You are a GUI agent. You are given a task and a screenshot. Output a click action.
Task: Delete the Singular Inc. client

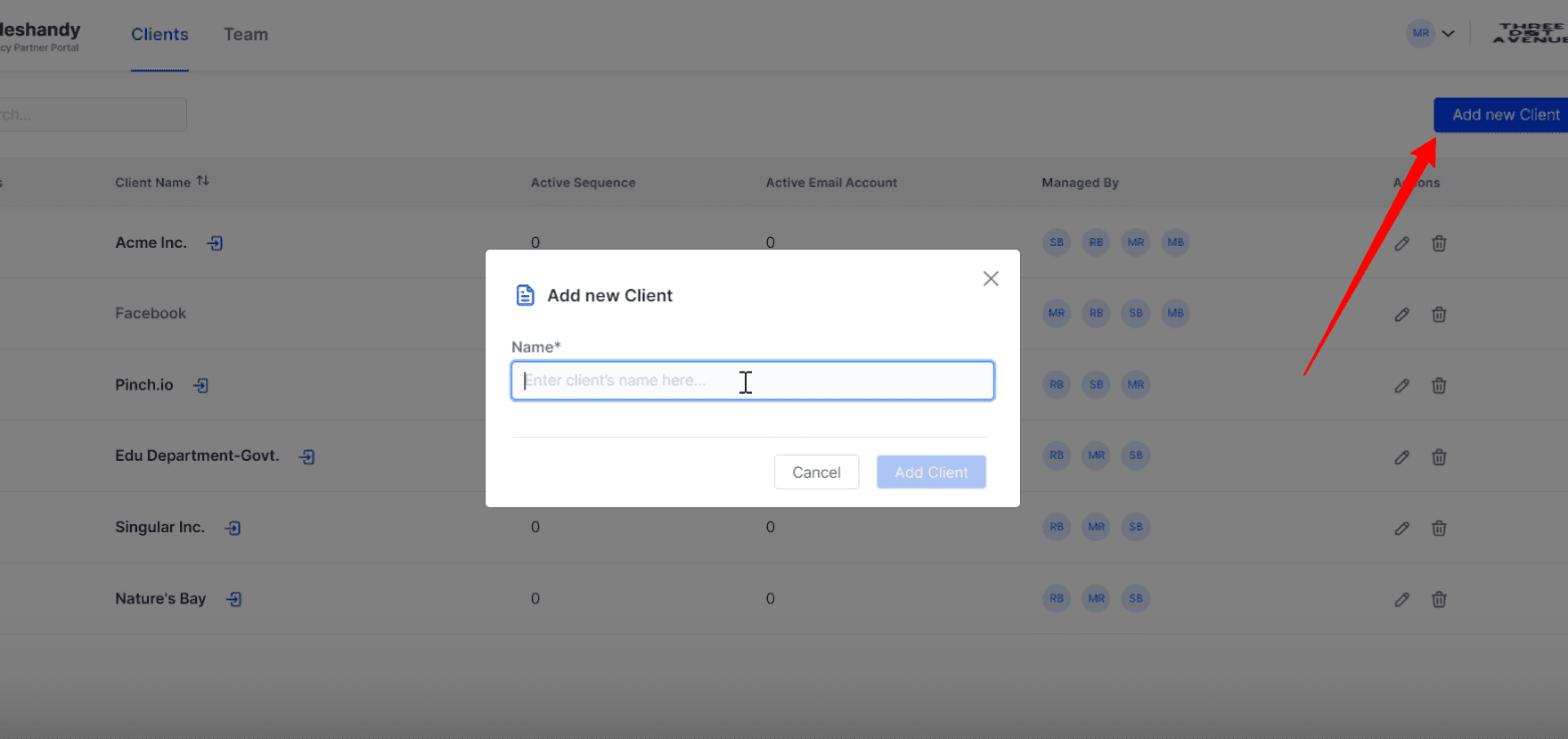[x=1439, y=529]
